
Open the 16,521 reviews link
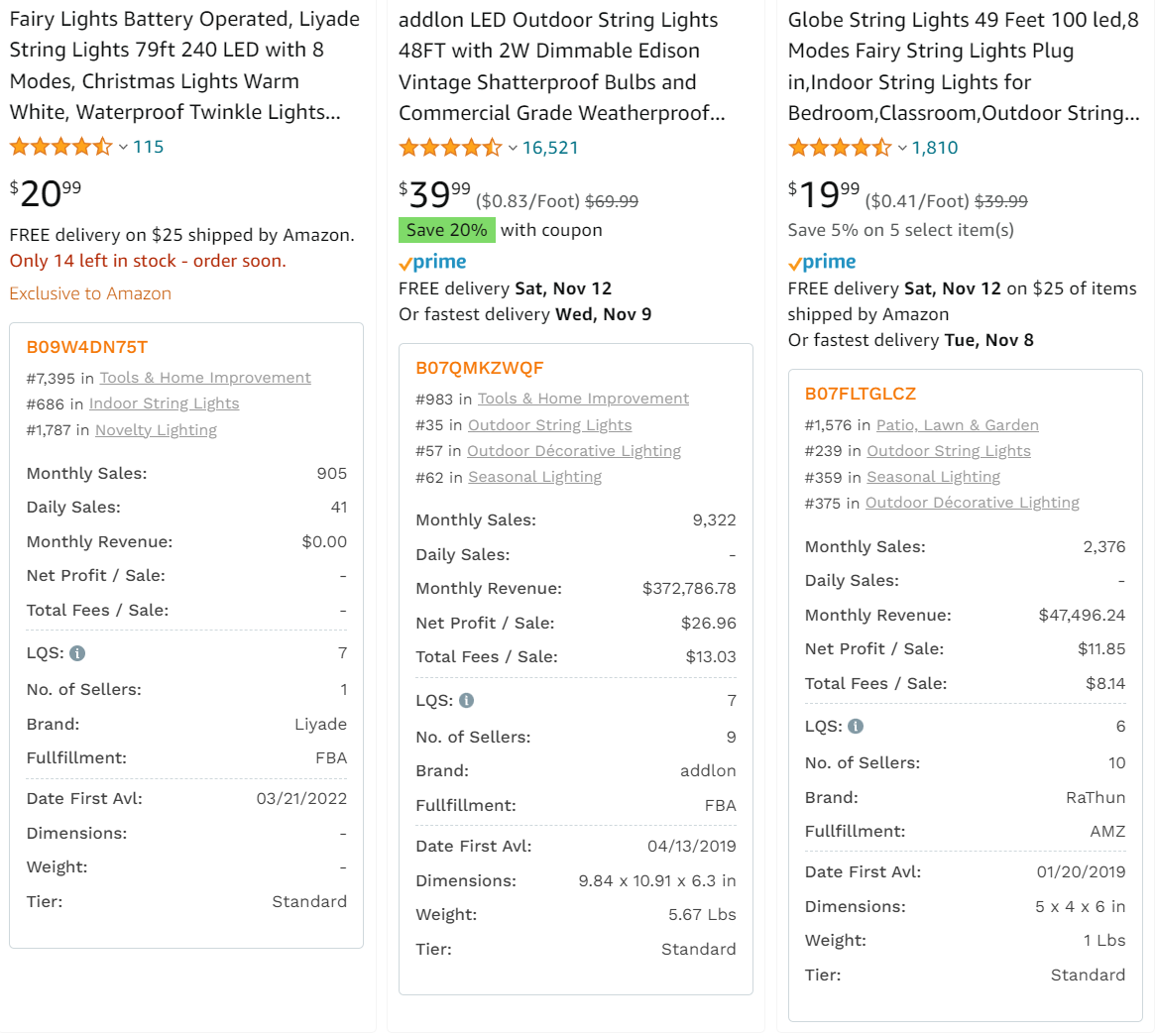click(550, 148)
